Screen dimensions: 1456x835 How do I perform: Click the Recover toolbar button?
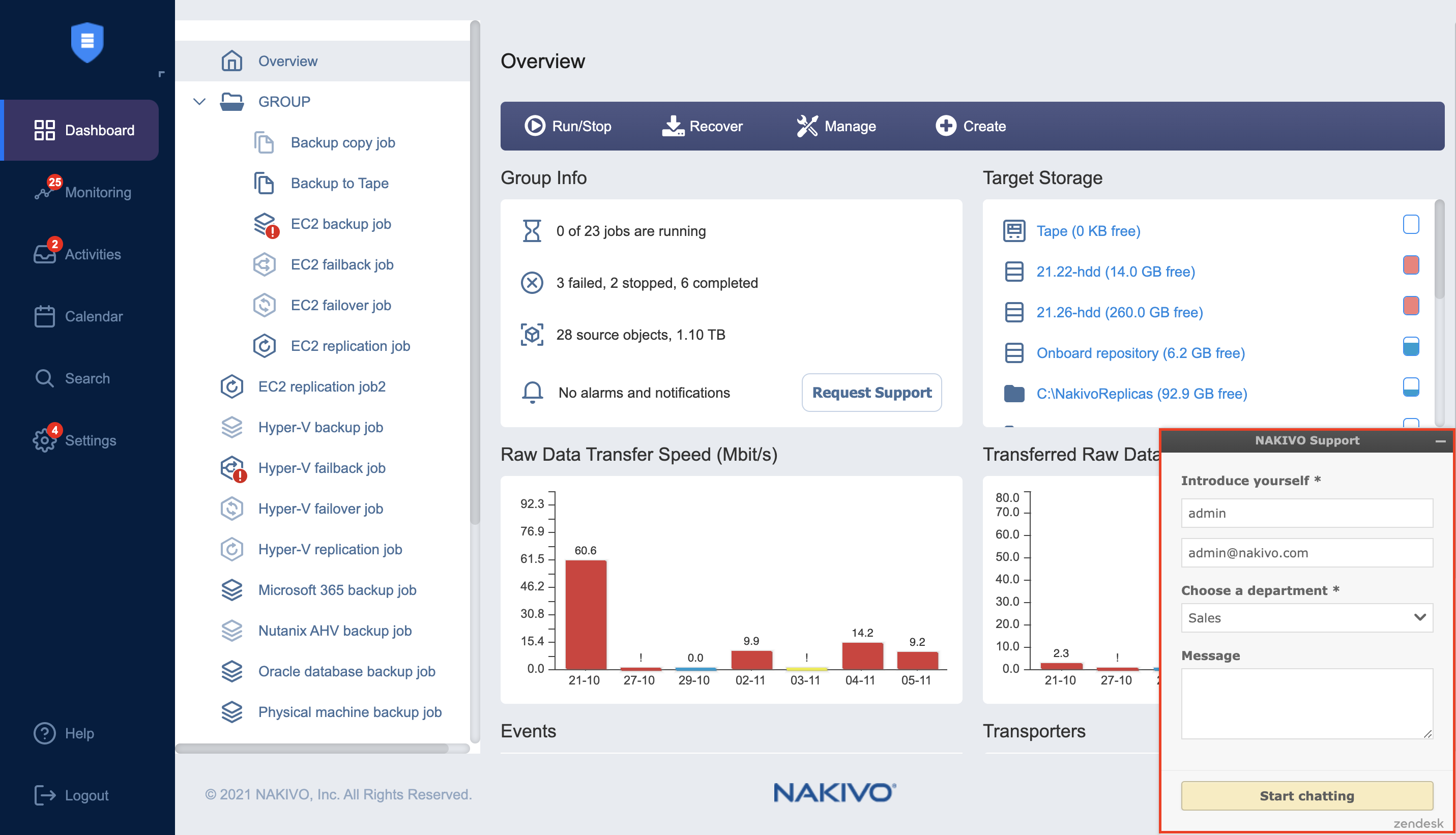click(702, 126)
